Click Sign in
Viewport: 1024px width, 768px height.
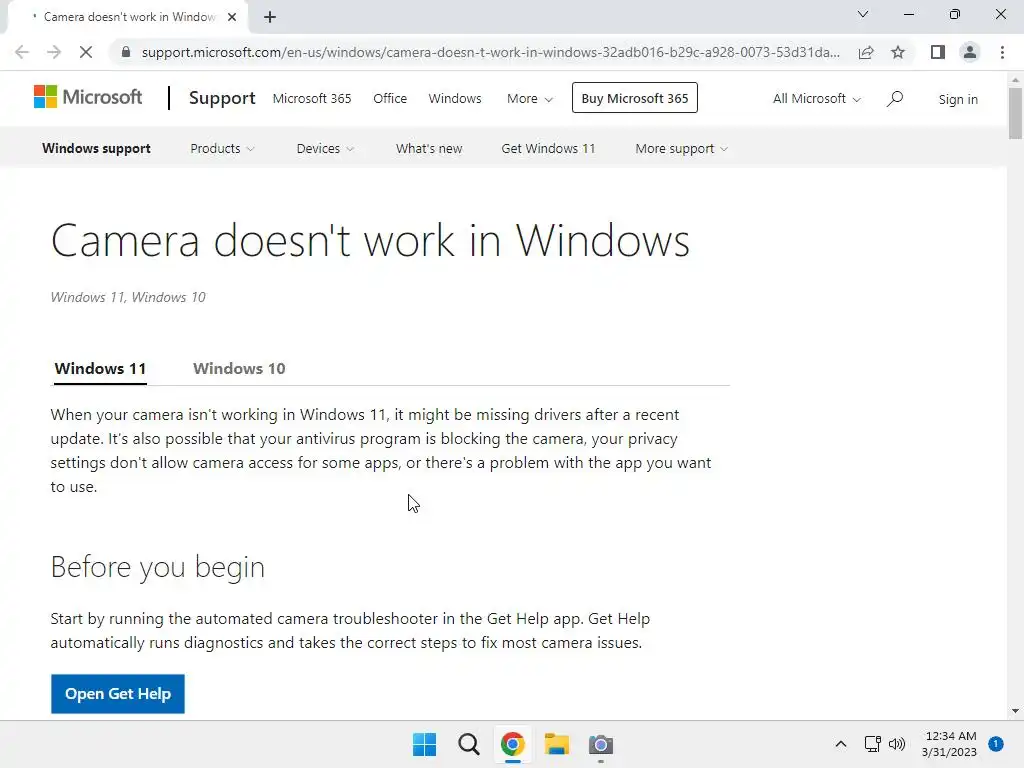[958, 99]
